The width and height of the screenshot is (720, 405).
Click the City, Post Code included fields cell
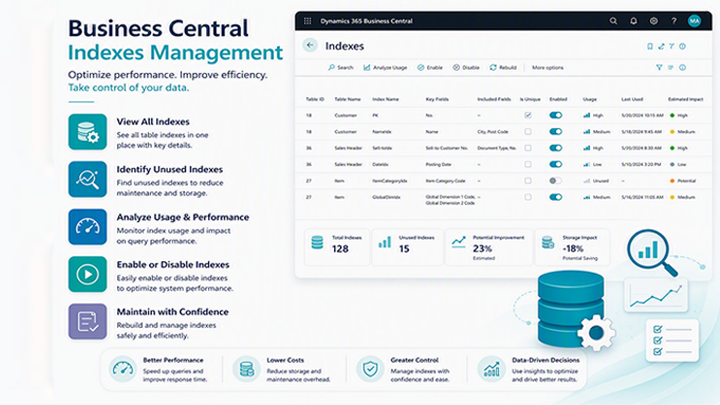pos(493,132)
